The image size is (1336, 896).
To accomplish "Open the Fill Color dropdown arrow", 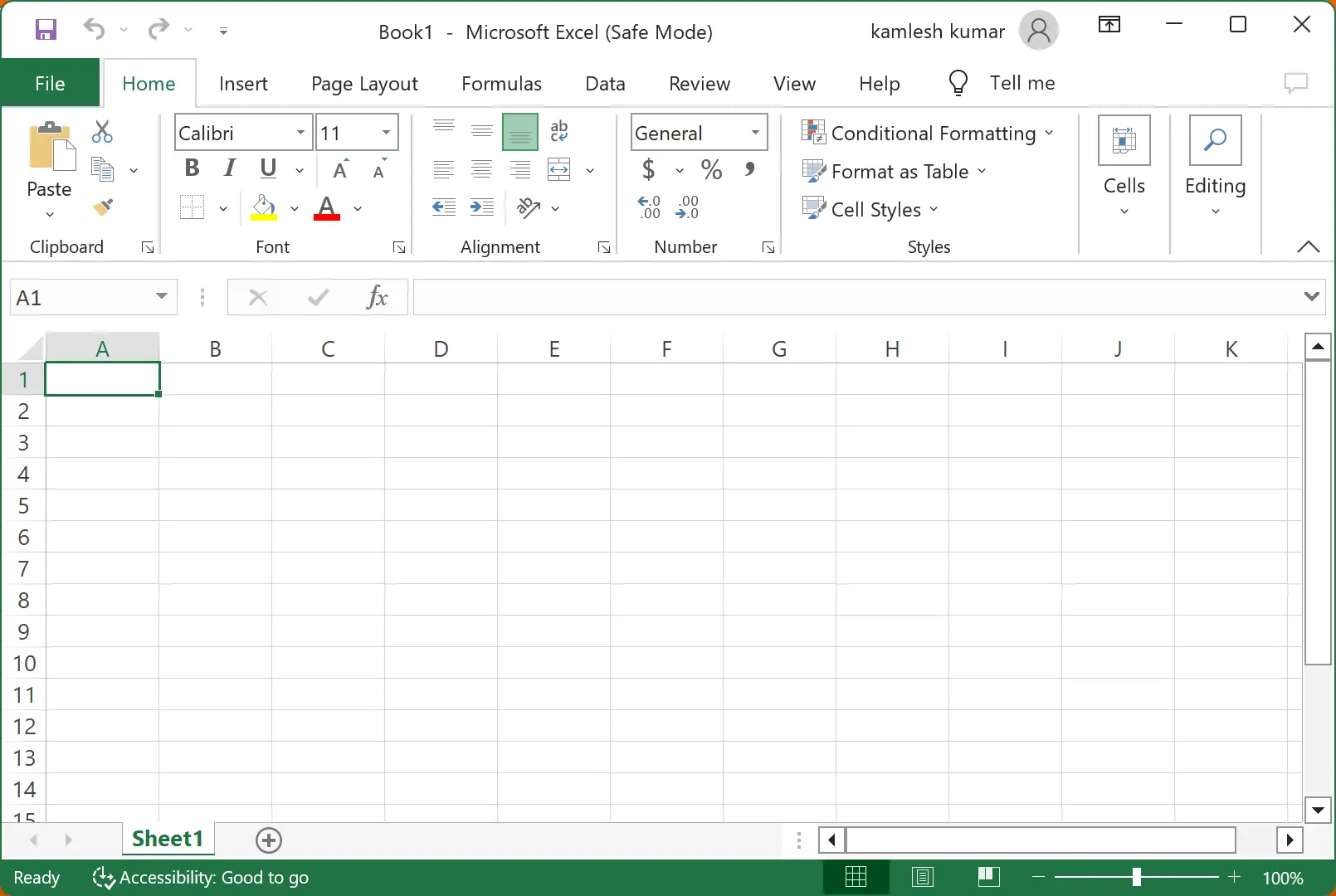I will [295, 208].
